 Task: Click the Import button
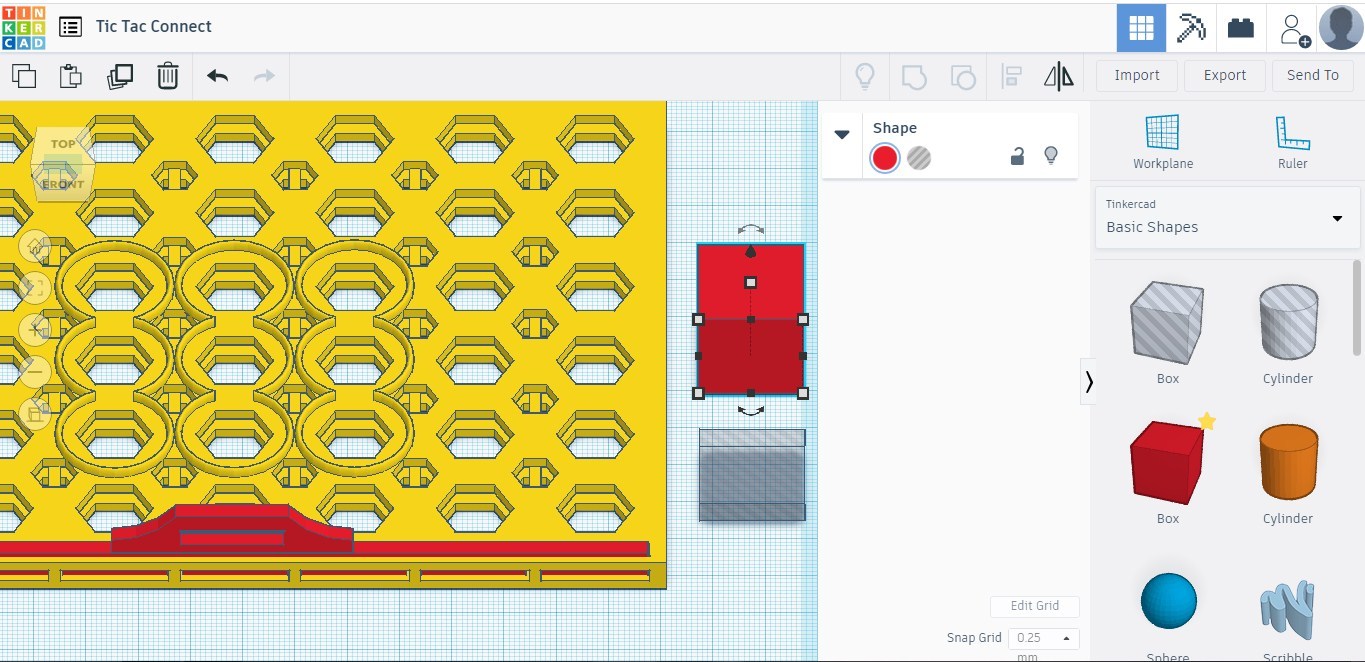(1137, 76)
